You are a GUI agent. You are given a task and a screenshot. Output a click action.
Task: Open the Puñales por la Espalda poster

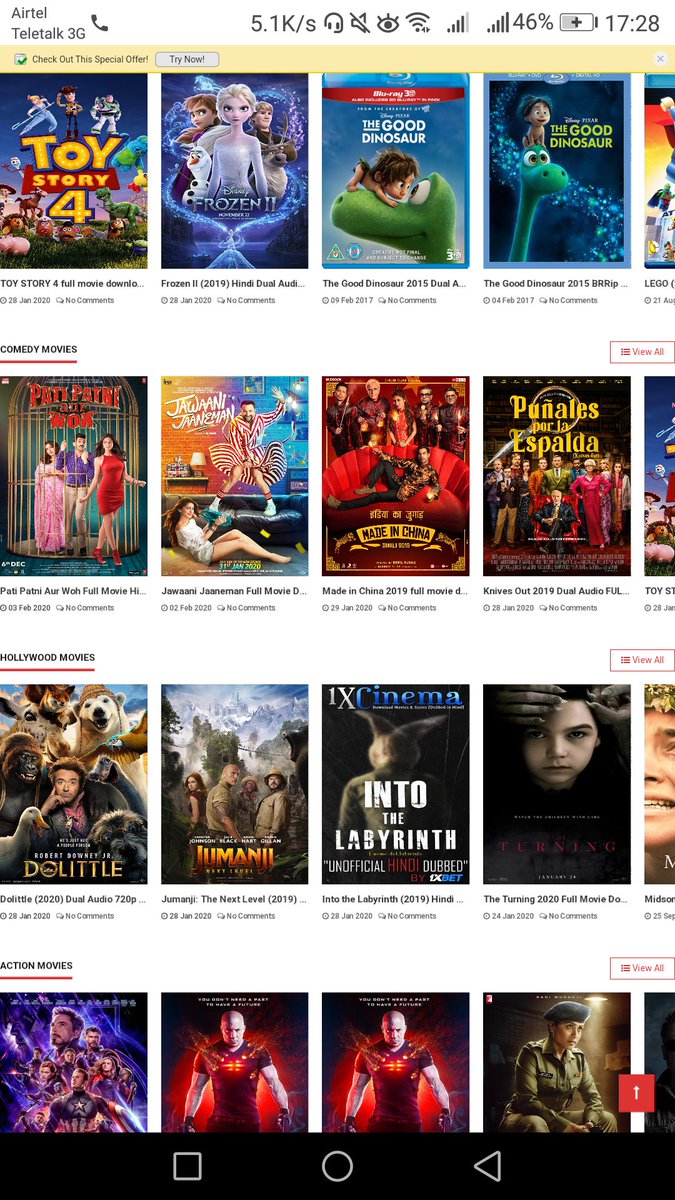(x=557, y=476)
